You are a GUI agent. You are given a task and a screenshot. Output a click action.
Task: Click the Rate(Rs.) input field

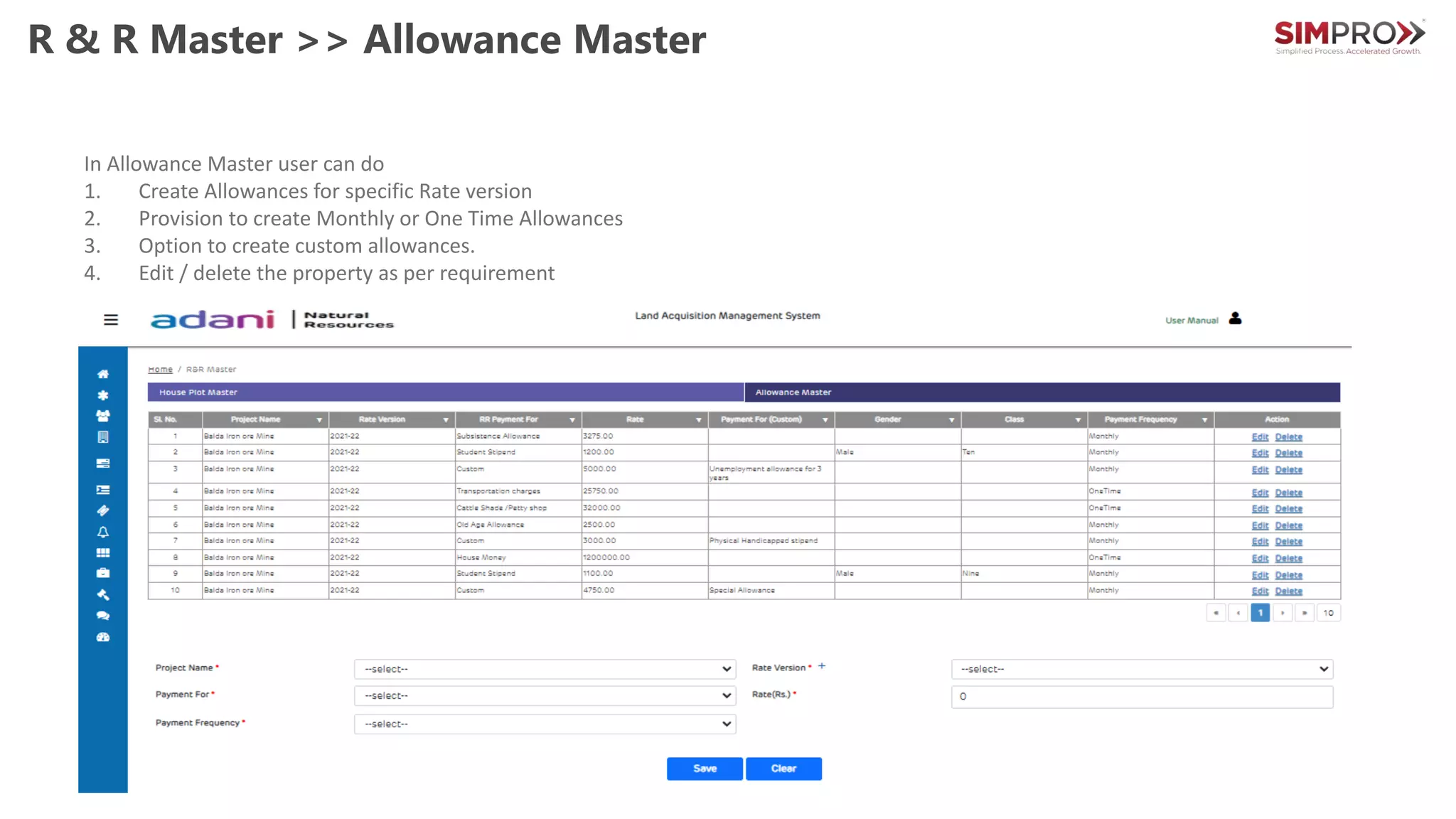click(x=1141, y=697)
